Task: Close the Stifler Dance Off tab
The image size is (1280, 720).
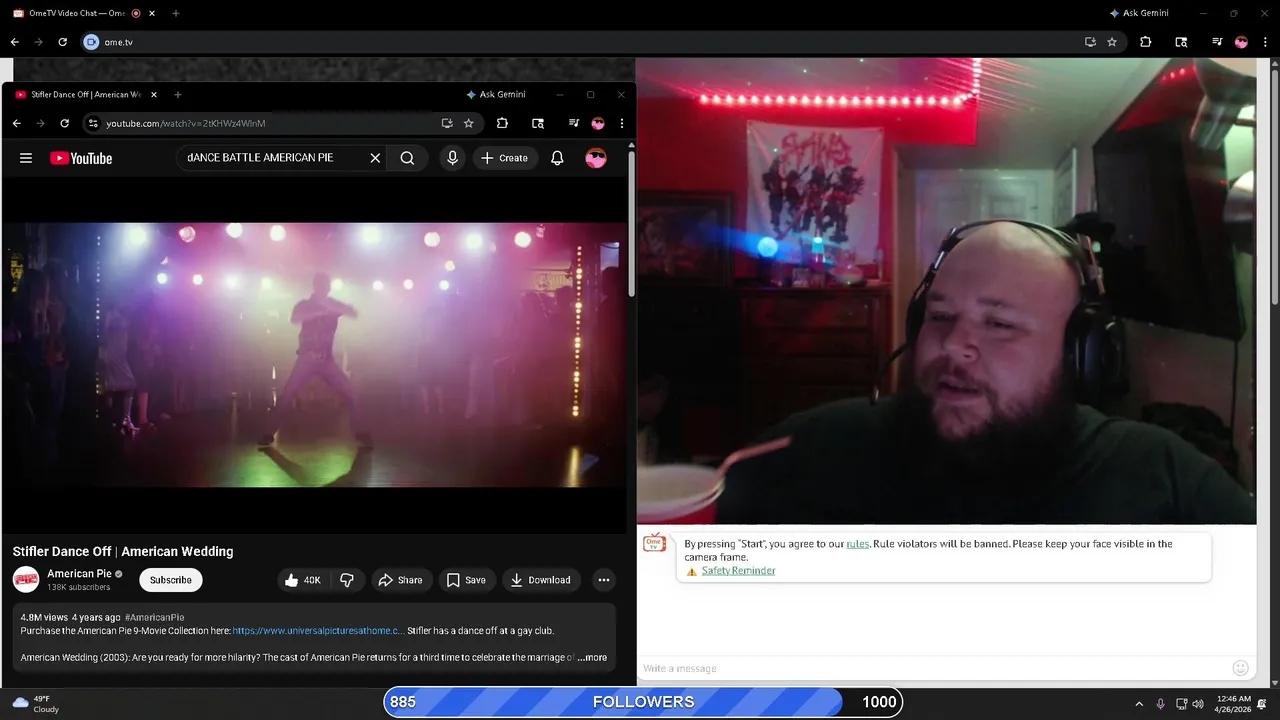Action: tap(153, 95)
